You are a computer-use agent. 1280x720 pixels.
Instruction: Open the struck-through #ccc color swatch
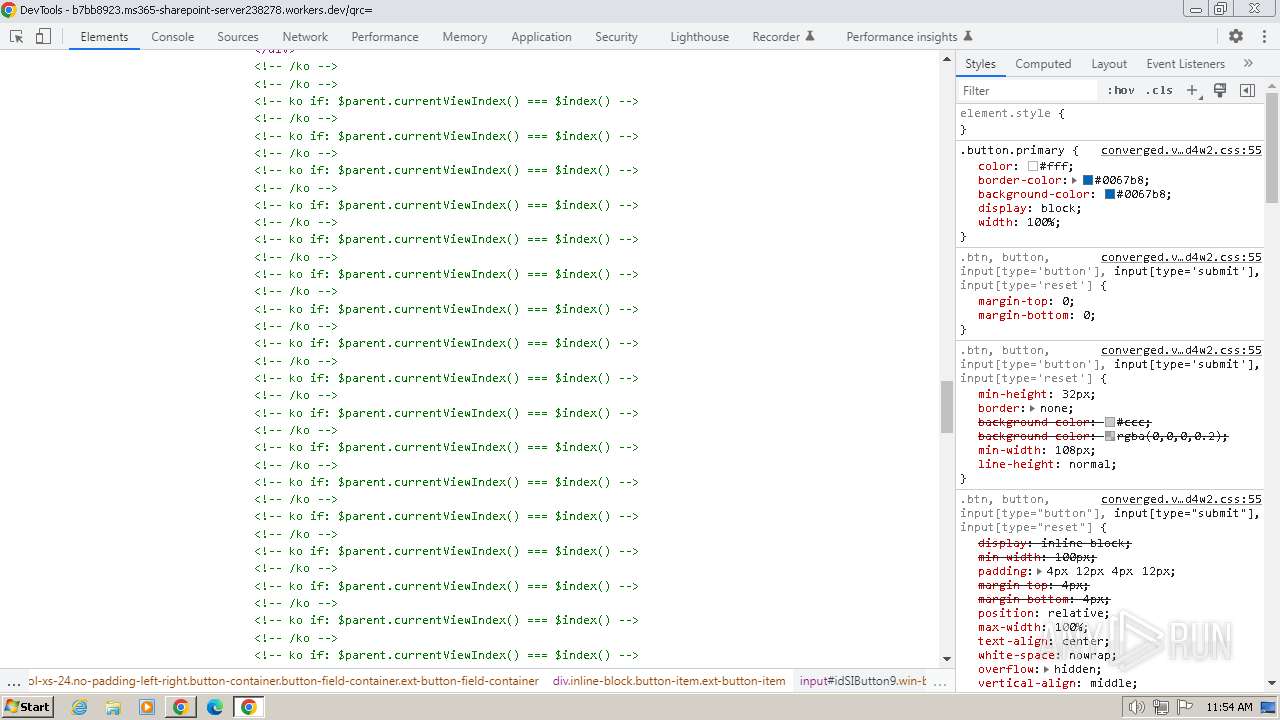(x=1110, y=423)
